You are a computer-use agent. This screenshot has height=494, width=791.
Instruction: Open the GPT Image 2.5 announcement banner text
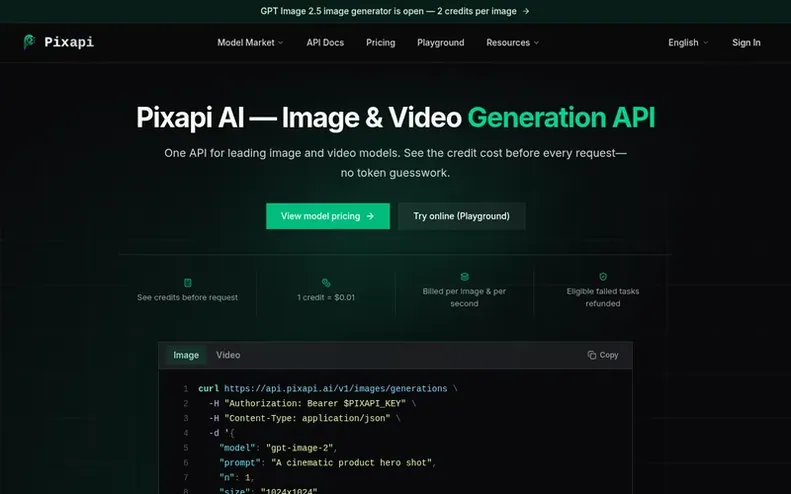pyautogui.click(x=388, y=11)
